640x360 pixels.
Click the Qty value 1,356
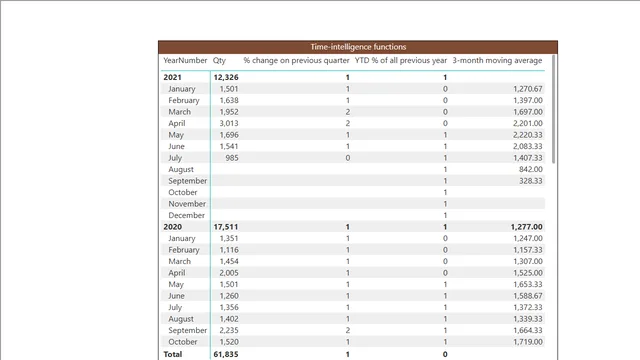click(229, 307)
